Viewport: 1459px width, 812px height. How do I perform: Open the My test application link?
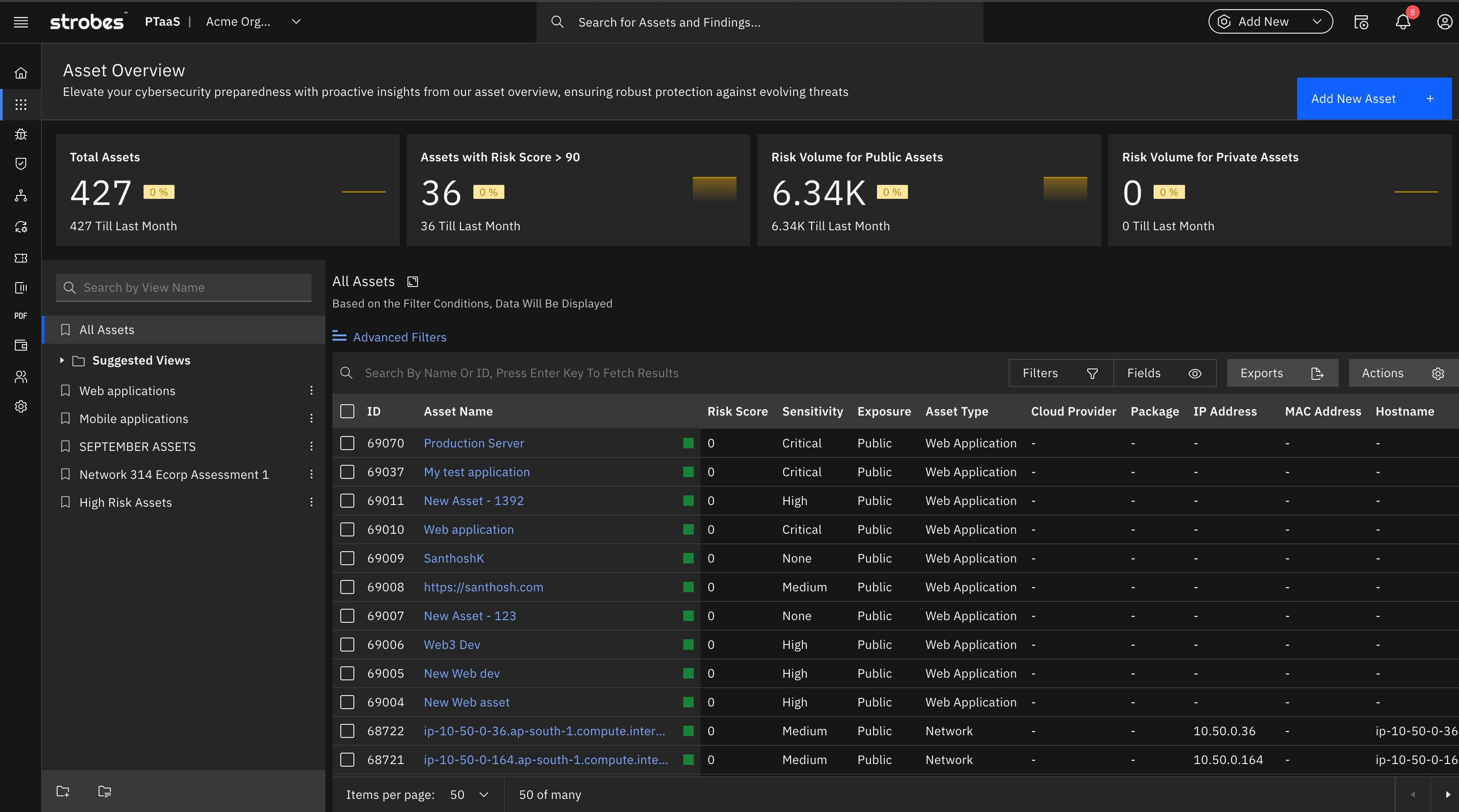476,472
